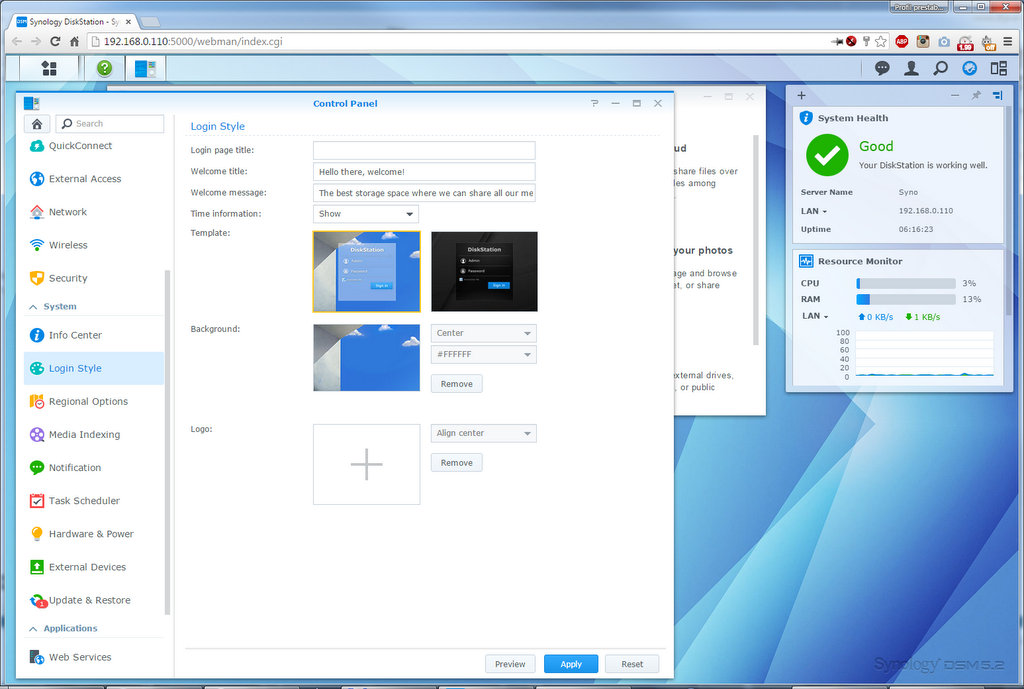The image size is (1024, 689).
Task: Click the background image preview
Action: (x=366, y=358)
